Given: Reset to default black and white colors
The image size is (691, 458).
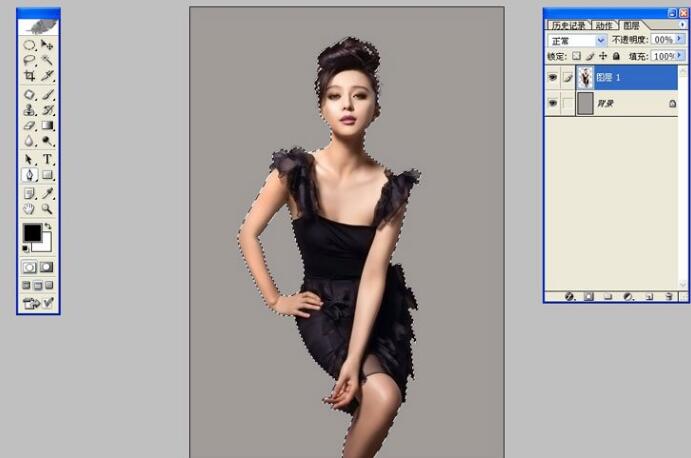Looking at the screenshot, I should coord(26,249).
